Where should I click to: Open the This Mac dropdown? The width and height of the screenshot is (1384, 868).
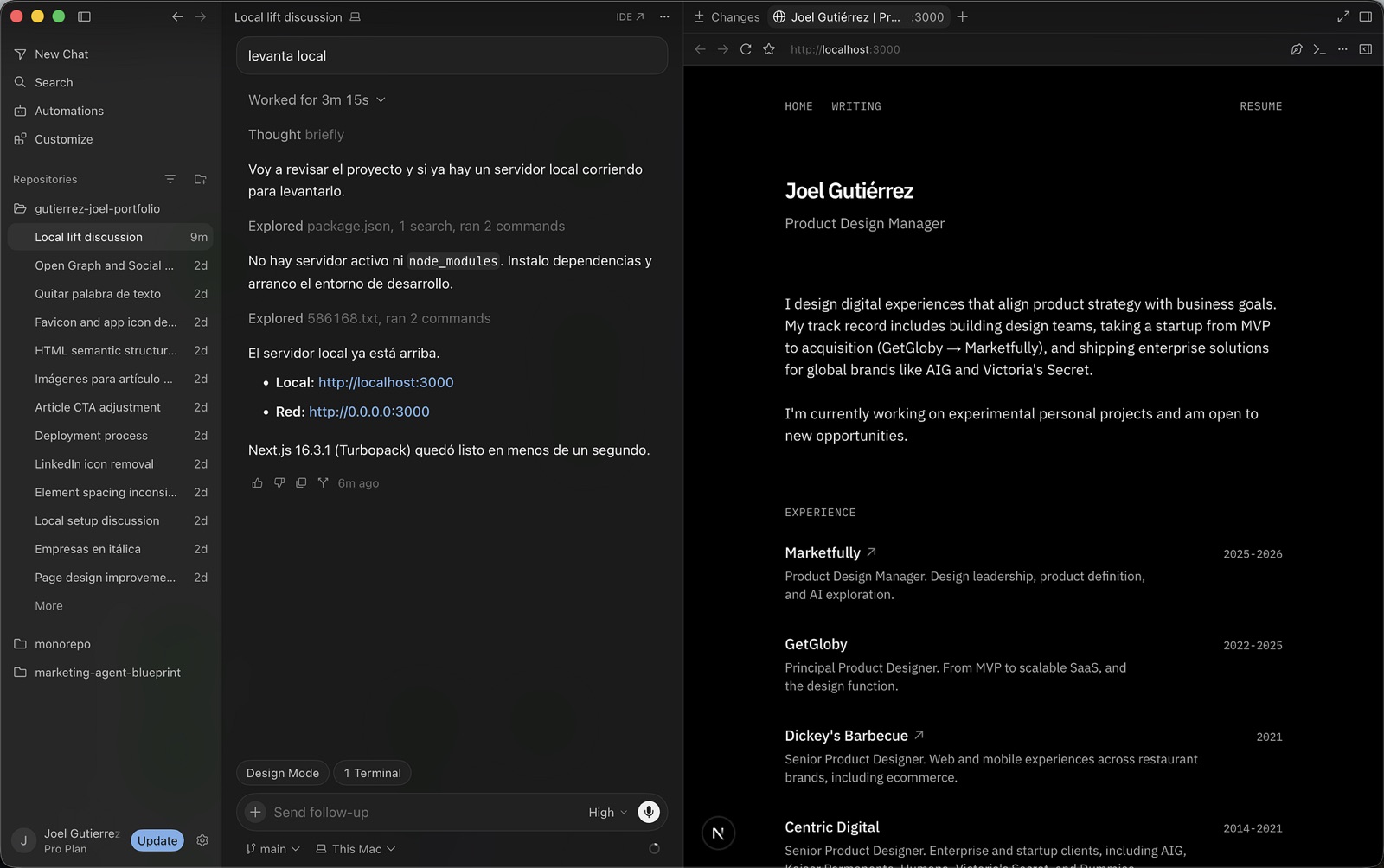click(356, 849)
